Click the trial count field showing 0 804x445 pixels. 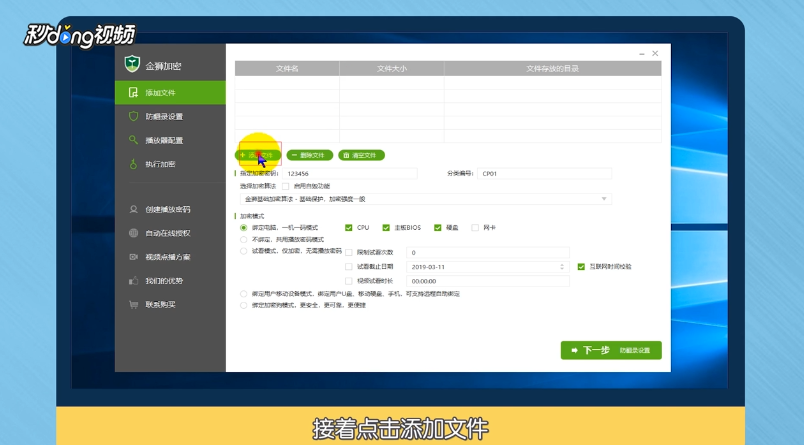pyautogui.click(x=488, y=252)
